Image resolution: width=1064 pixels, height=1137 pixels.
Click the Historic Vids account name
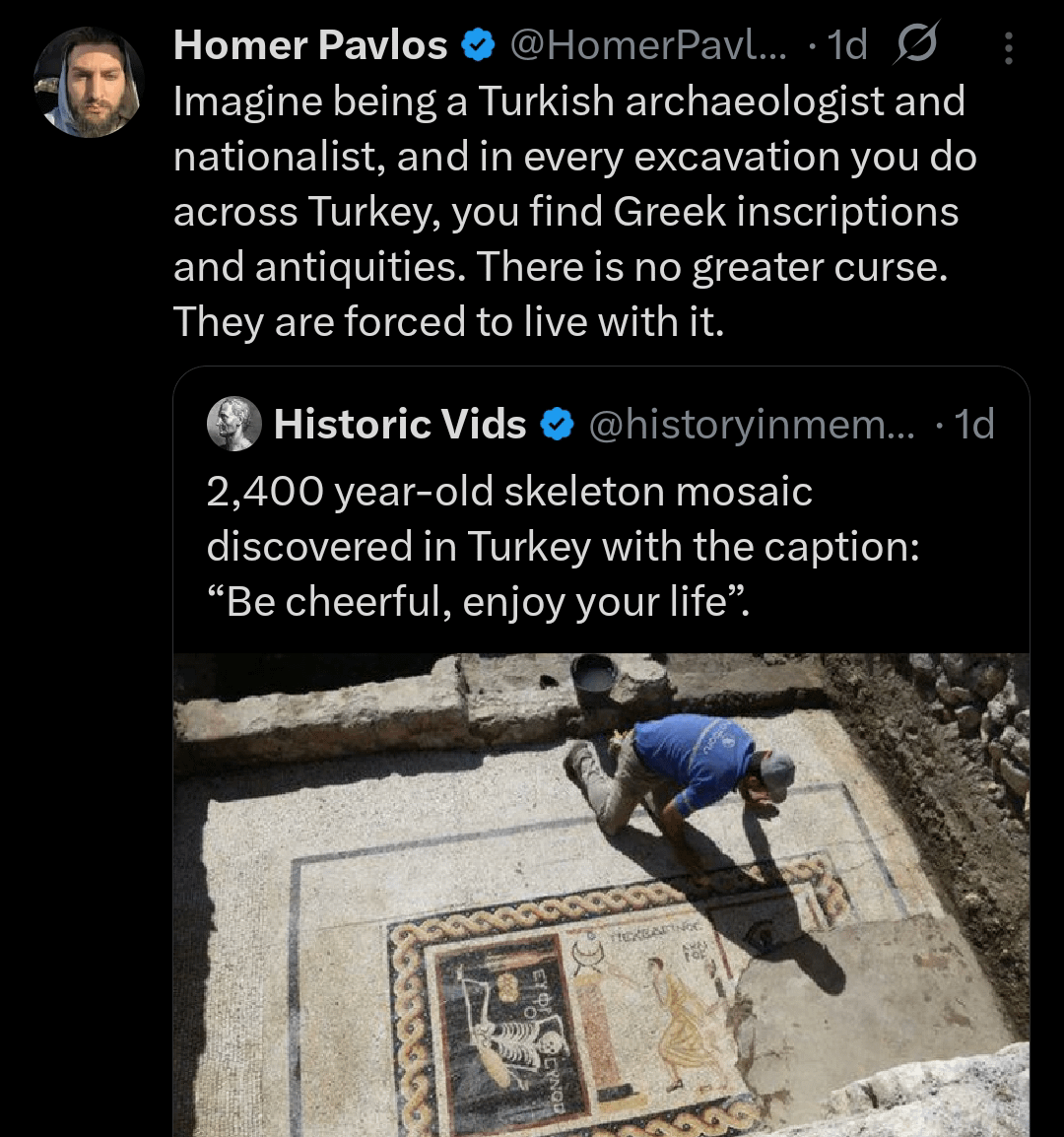(x=400, y=425)
